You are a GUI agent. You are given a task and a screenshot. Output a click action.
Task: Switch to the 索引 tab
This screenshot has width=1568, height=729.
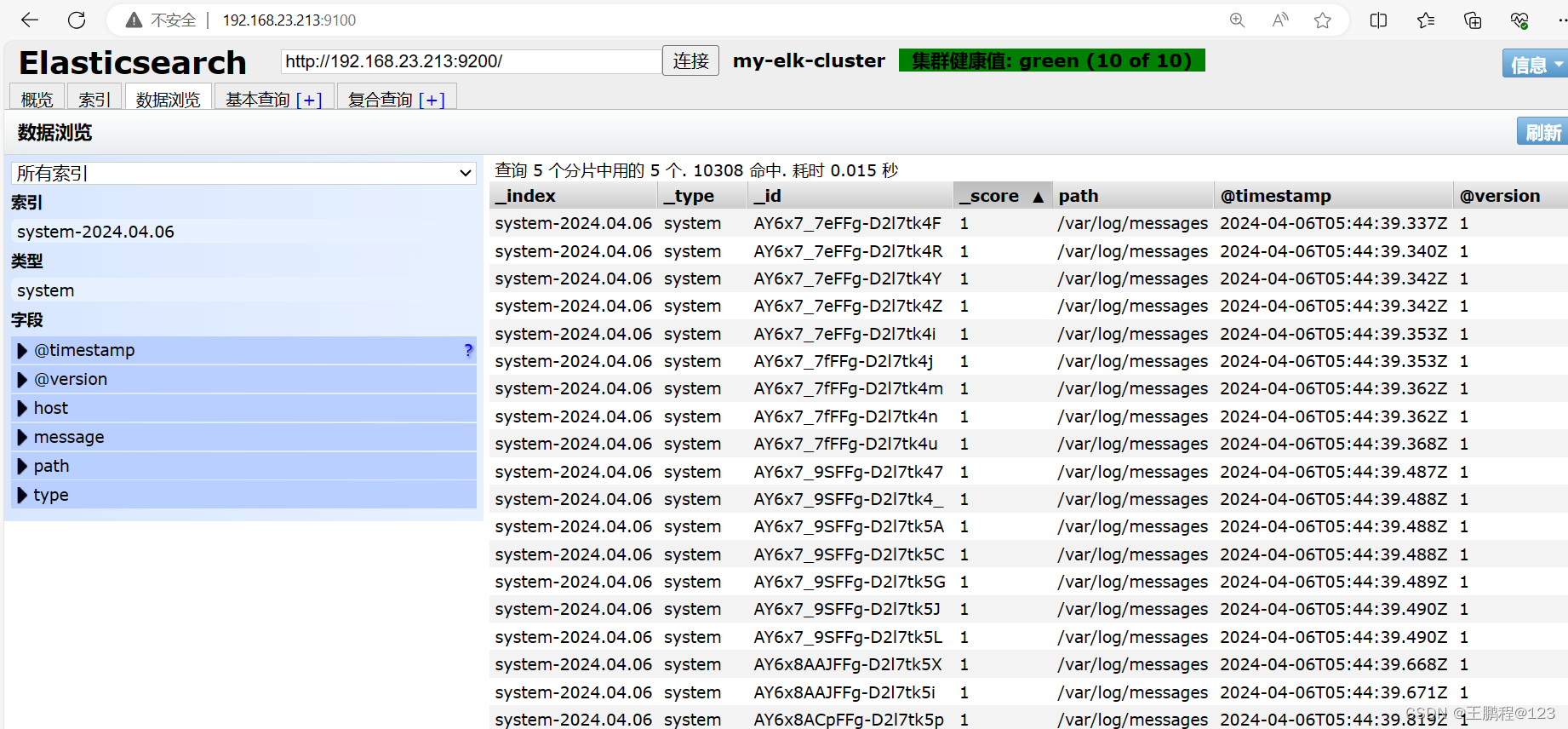click(x=94, y=100)
